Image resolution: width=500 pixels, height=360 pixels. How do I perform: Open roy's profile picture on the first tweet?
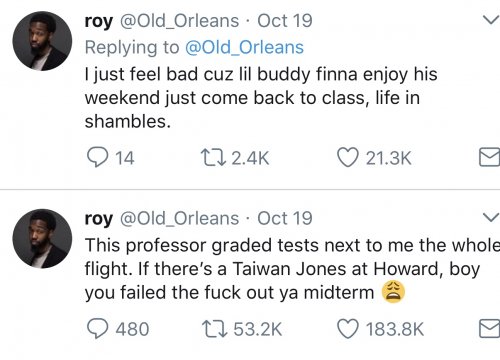tap(42, 41)
